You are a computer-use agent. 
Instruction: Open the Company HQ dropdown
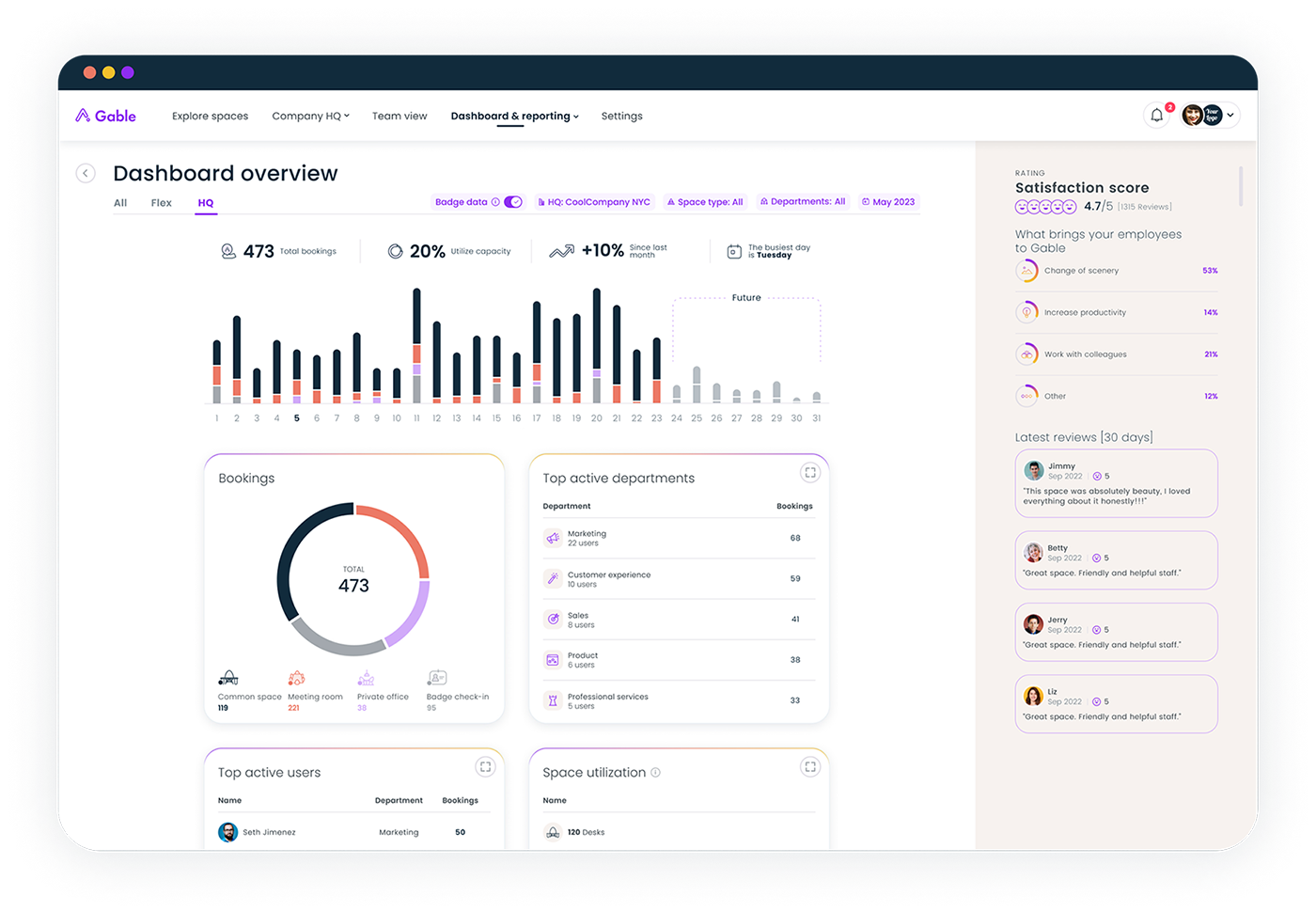tap(310, 116)
